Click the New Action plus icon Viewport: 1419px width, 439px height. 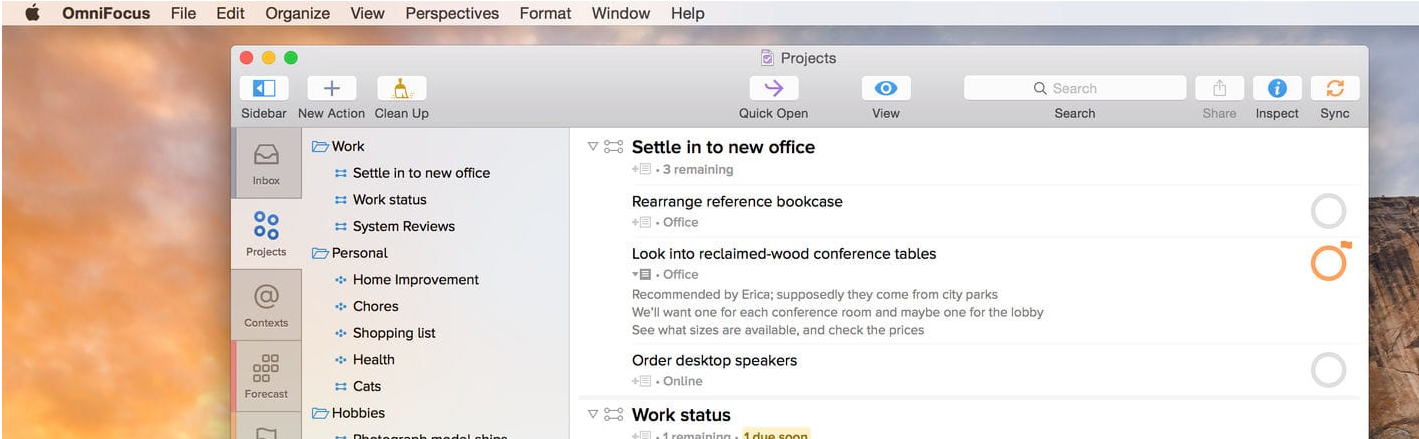[x=331, y=89]
